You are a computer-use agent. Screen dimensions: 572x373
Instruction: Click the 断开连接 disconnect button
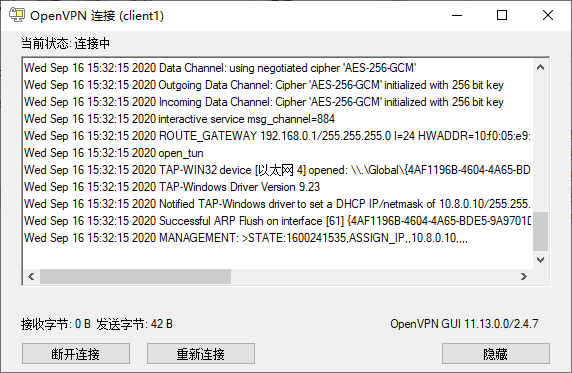76,353
